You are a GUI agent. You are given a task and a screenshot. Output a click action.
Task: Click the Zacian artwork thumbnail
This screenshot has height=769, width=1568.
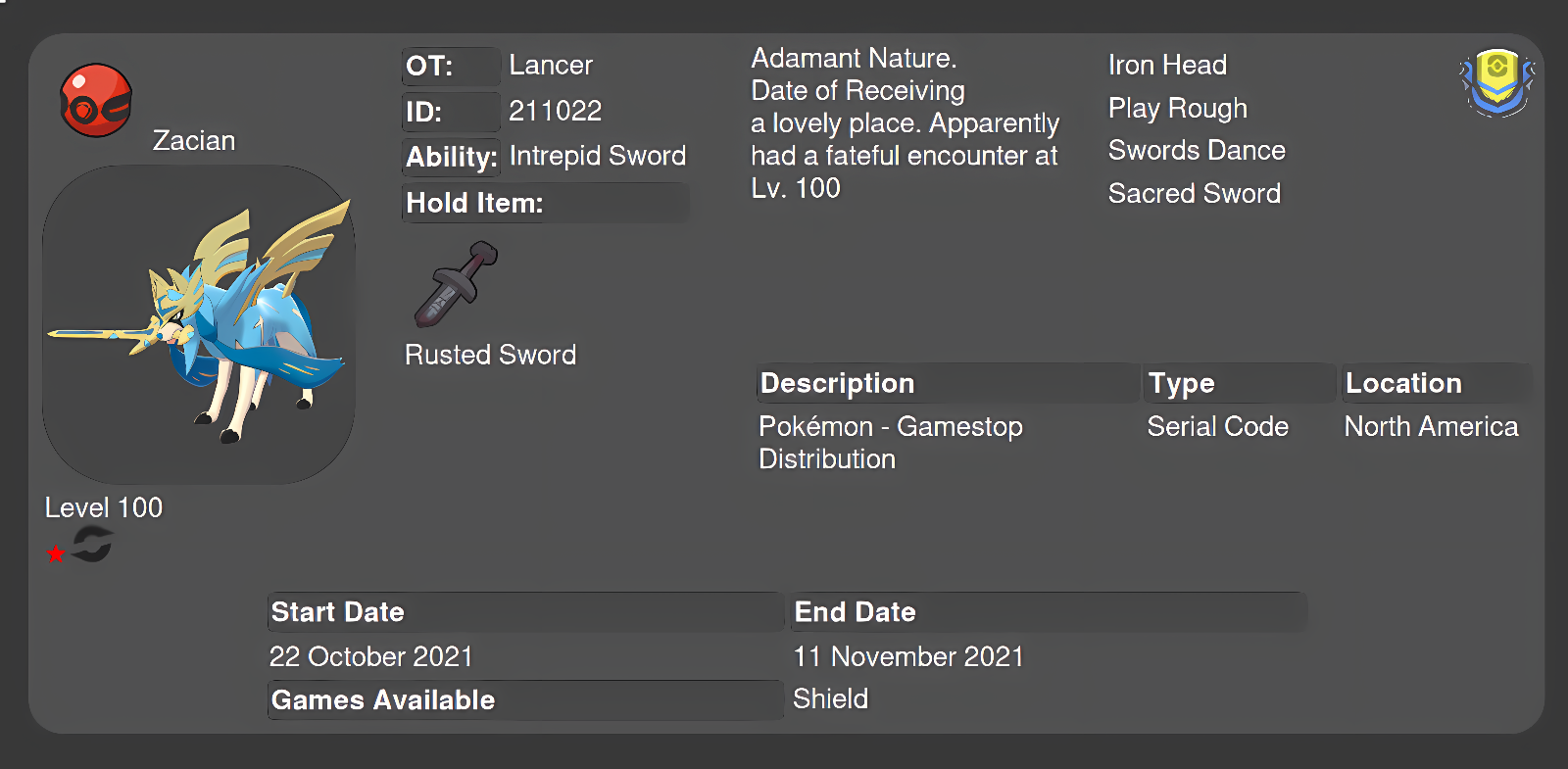199,324
